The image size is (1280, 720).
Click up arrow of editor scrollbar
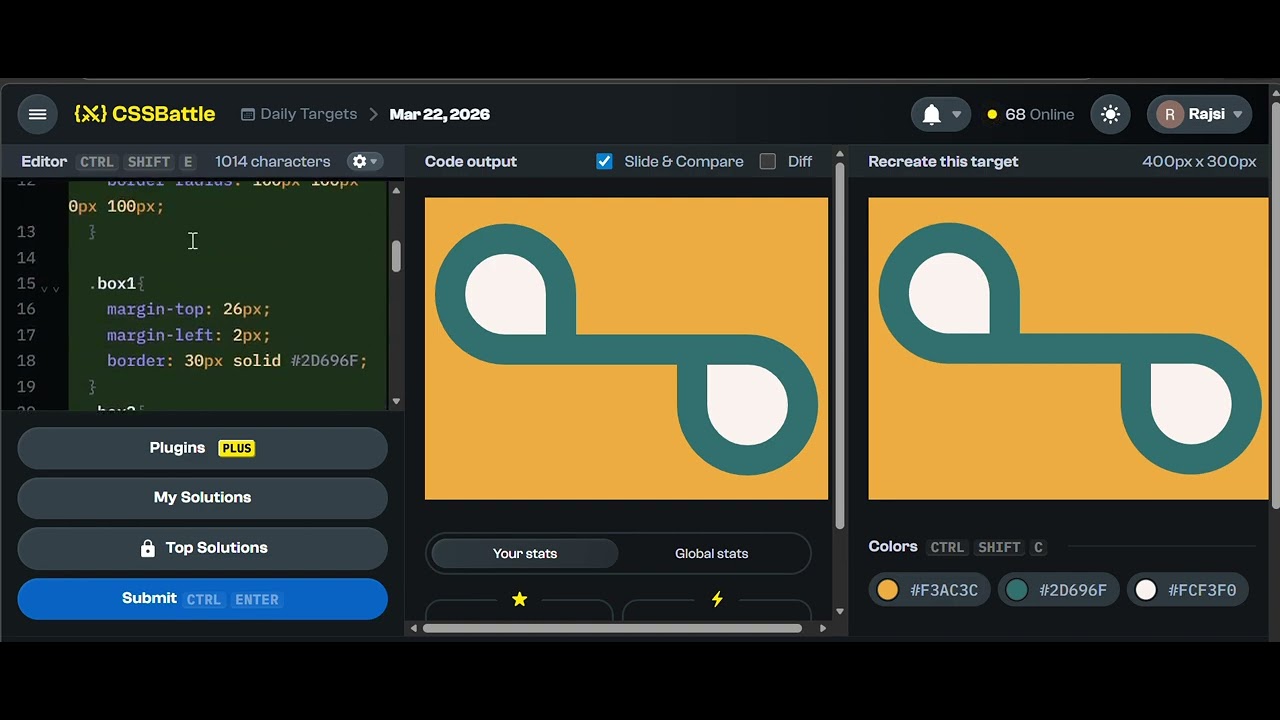click(x=396, y=190)
